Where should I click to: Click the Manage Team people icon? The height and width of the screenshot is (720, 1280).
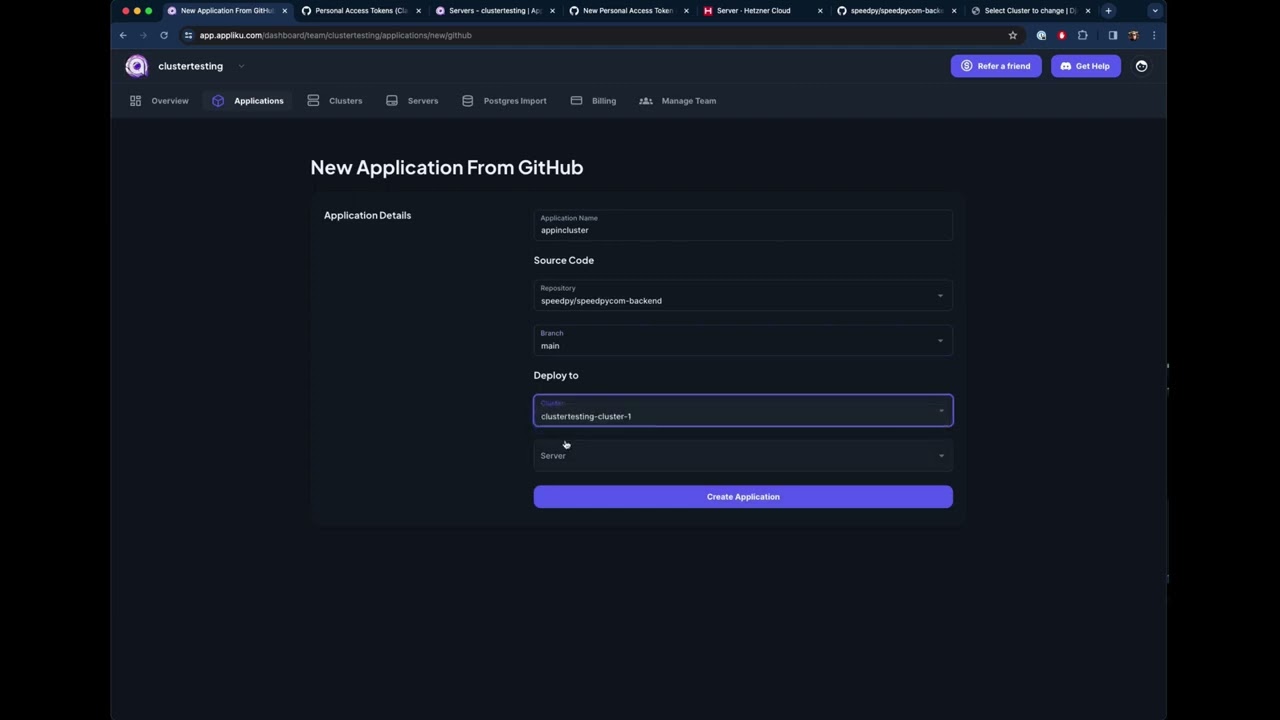click(646, 101)
